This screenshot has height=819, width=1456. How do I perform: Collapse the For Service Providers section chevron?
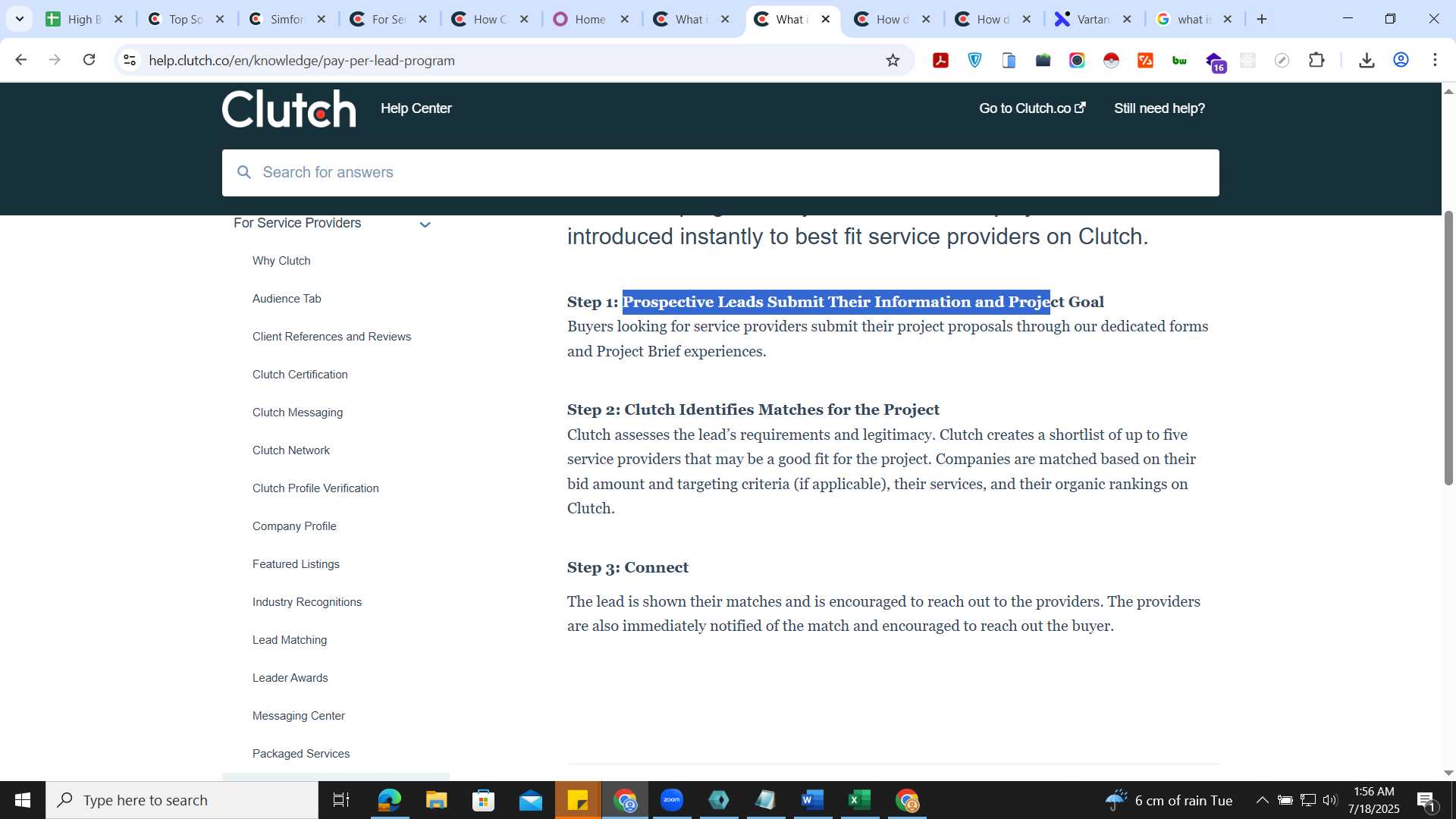[x=425, y=224]
